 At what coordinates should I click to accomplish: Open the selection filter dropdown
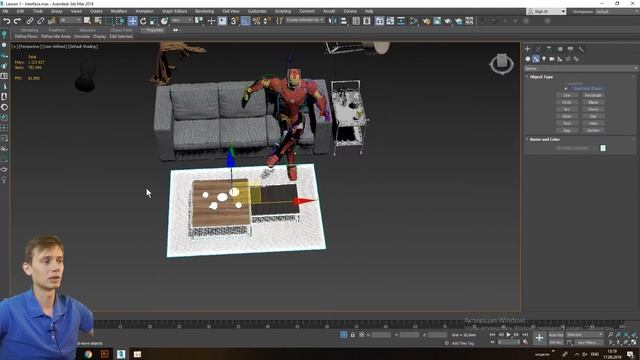coord(71,20)
